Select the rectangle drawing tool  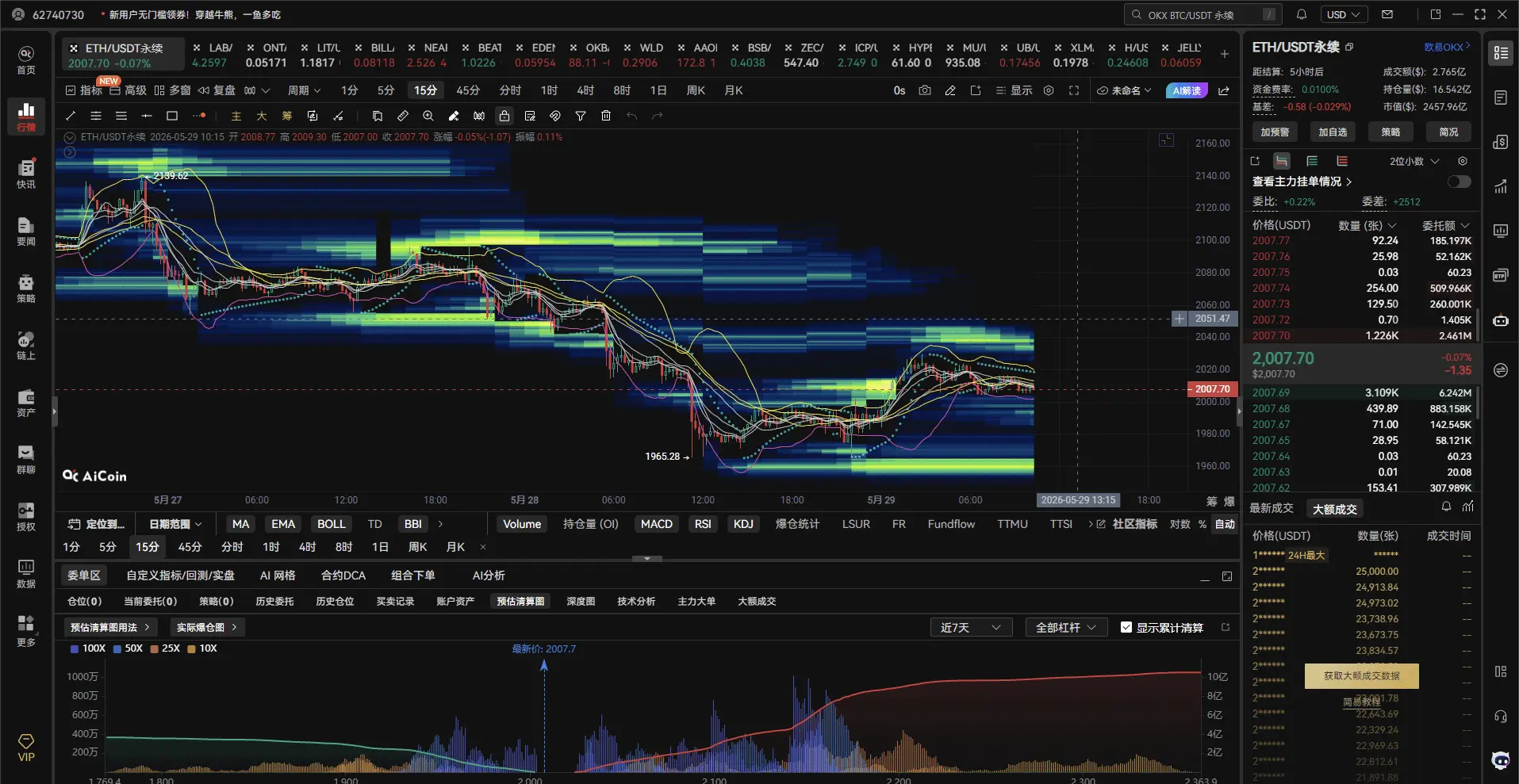click(x=172, y=116)
